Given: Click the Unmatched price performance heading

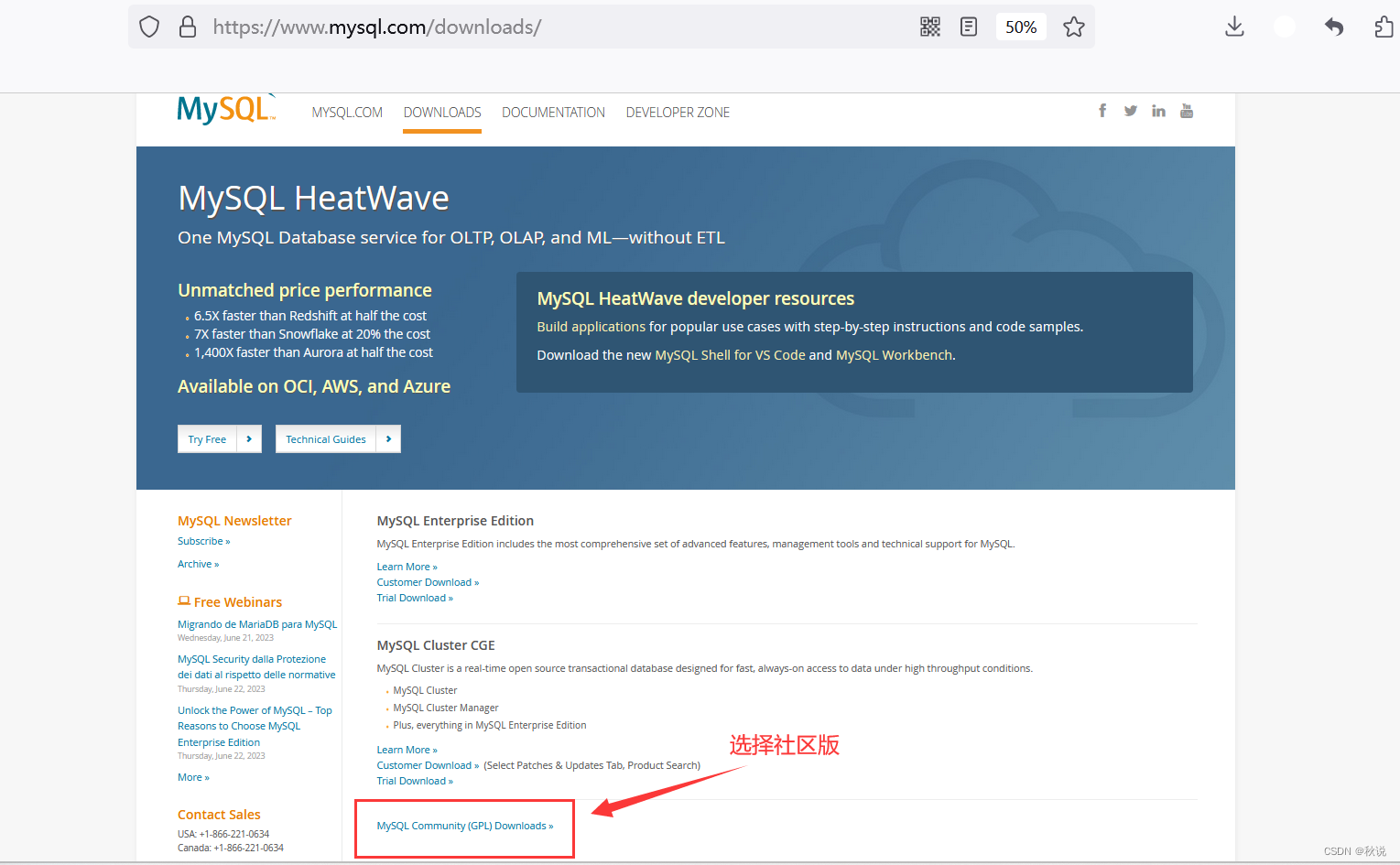Looking at the screenshot, I should point(305,290).
